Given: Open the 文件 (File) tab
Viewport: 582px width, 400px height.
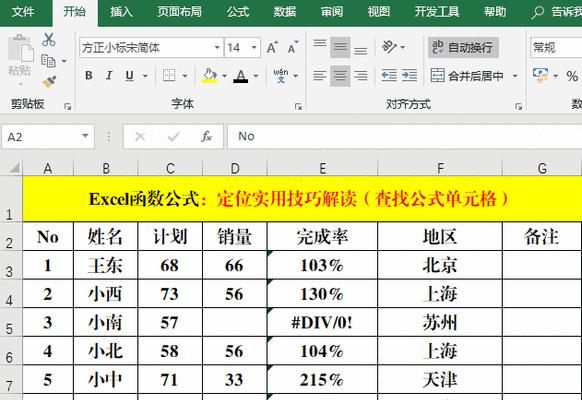Looking at the screenshot, I should click(23, 12).
